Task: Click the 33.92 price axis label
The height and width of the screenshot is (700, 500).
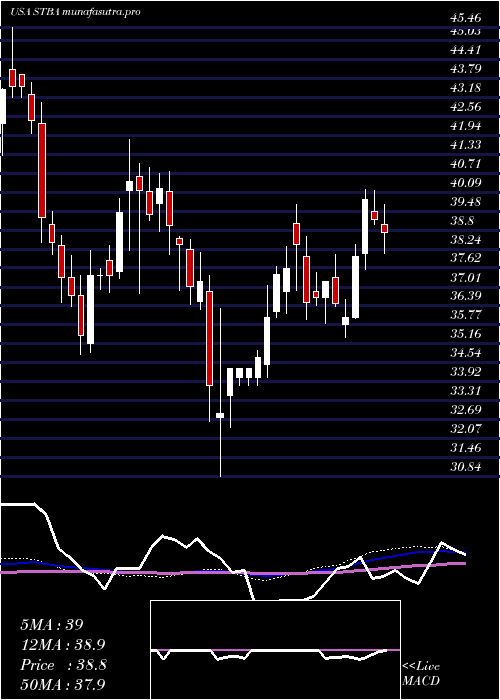Action: (466, 372)
